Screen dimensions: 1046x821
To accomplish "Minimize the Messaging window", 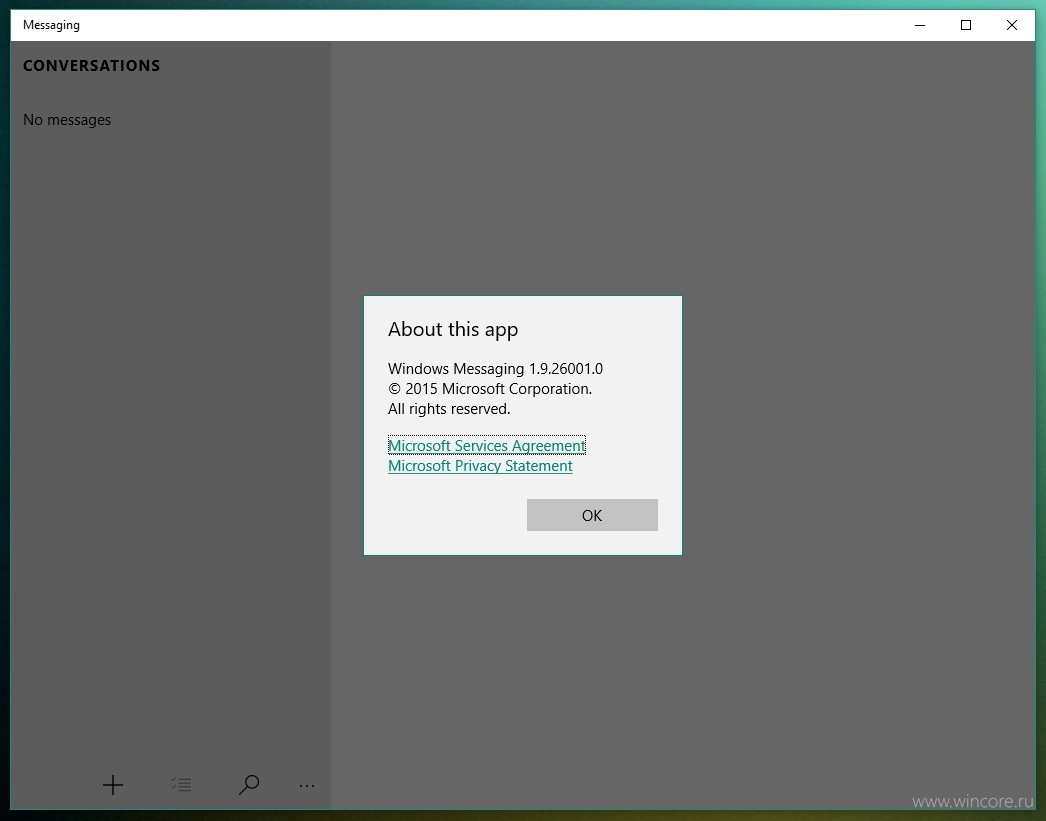I will pyautogui.click(x=920, y=25).
